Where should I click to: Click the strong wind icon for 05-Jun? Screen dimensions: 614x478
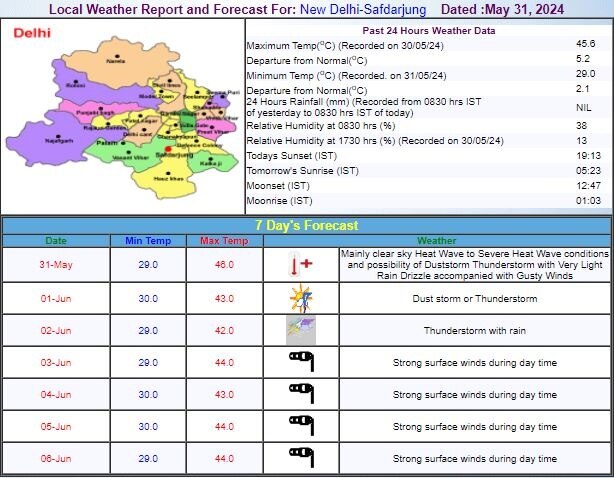pos(299,426)
